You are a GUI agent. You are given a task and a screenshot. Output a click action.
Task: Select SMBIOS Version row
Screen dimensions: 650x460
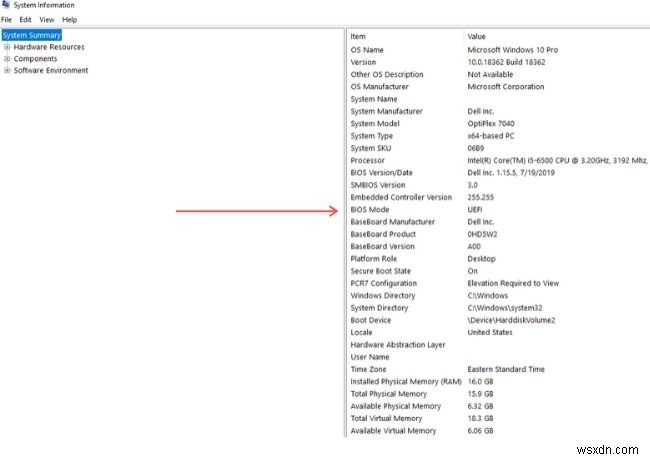[x=378, y=185]
